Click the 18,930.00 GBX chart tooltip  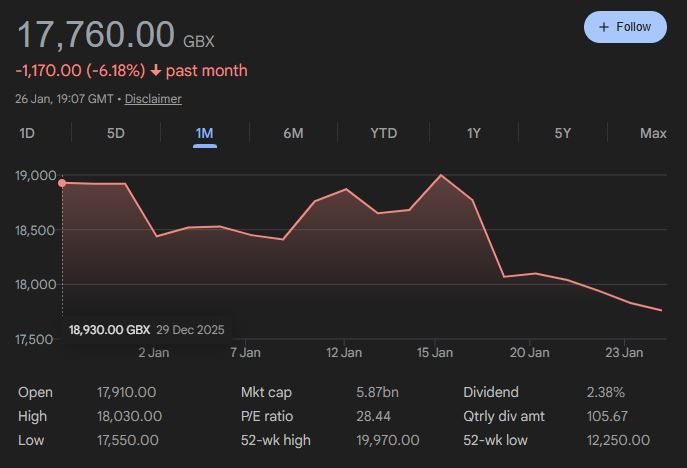[146, 329]
